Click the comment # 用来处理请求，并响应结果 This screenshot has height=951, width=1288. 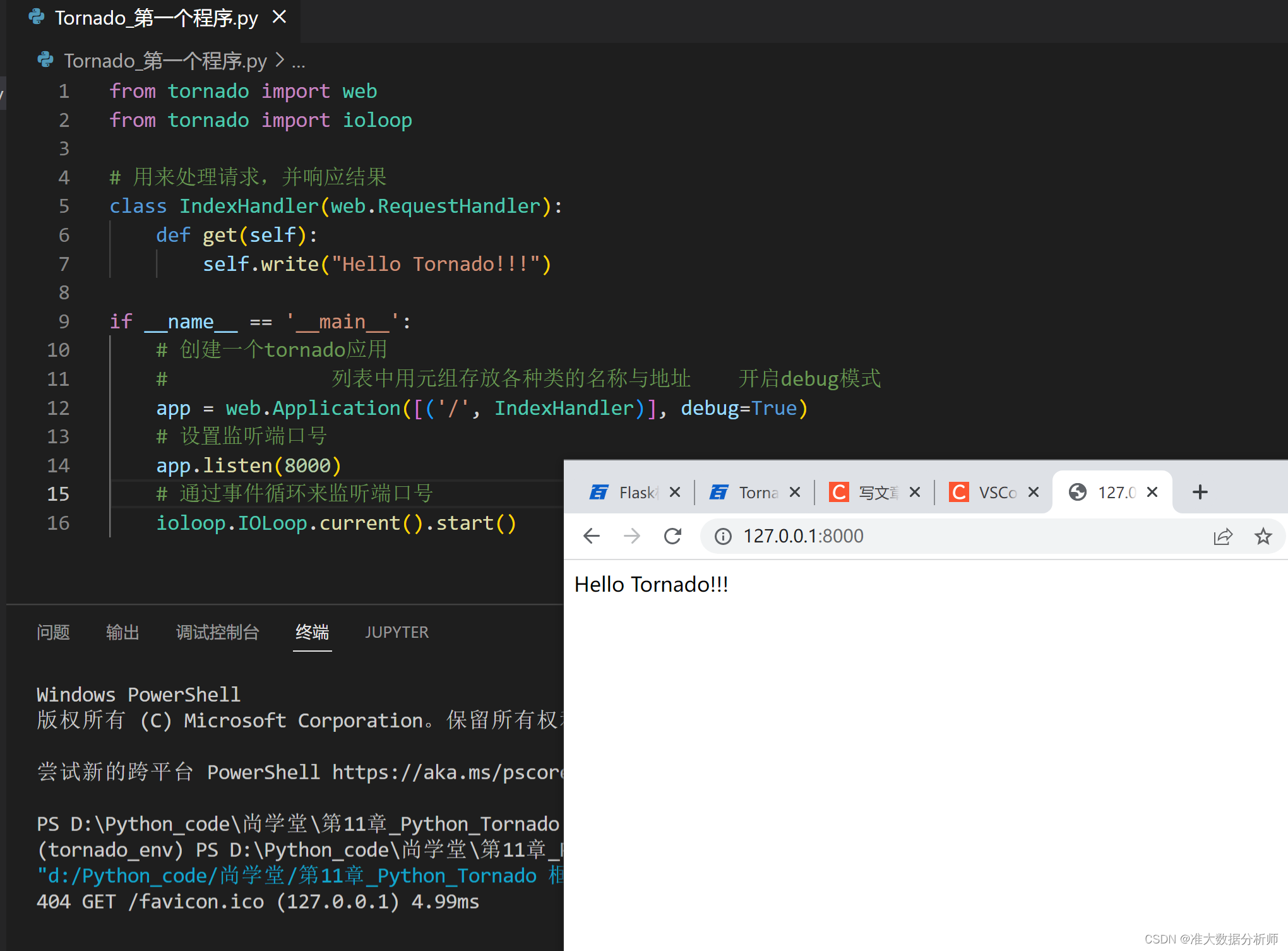tap(248, 177)
